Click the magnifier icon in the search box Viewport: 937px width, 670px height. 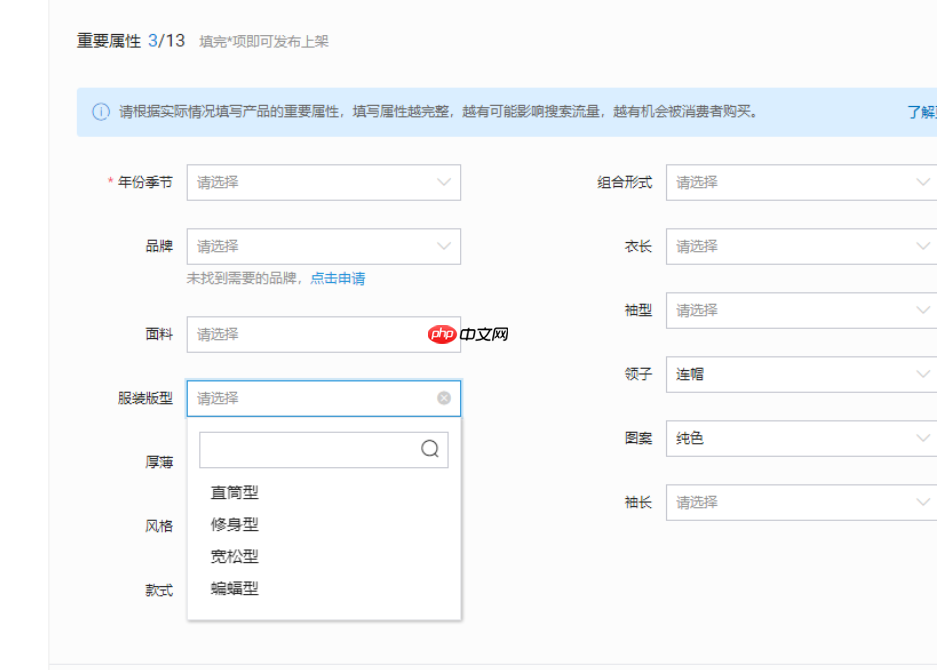[x=431, y=449]
